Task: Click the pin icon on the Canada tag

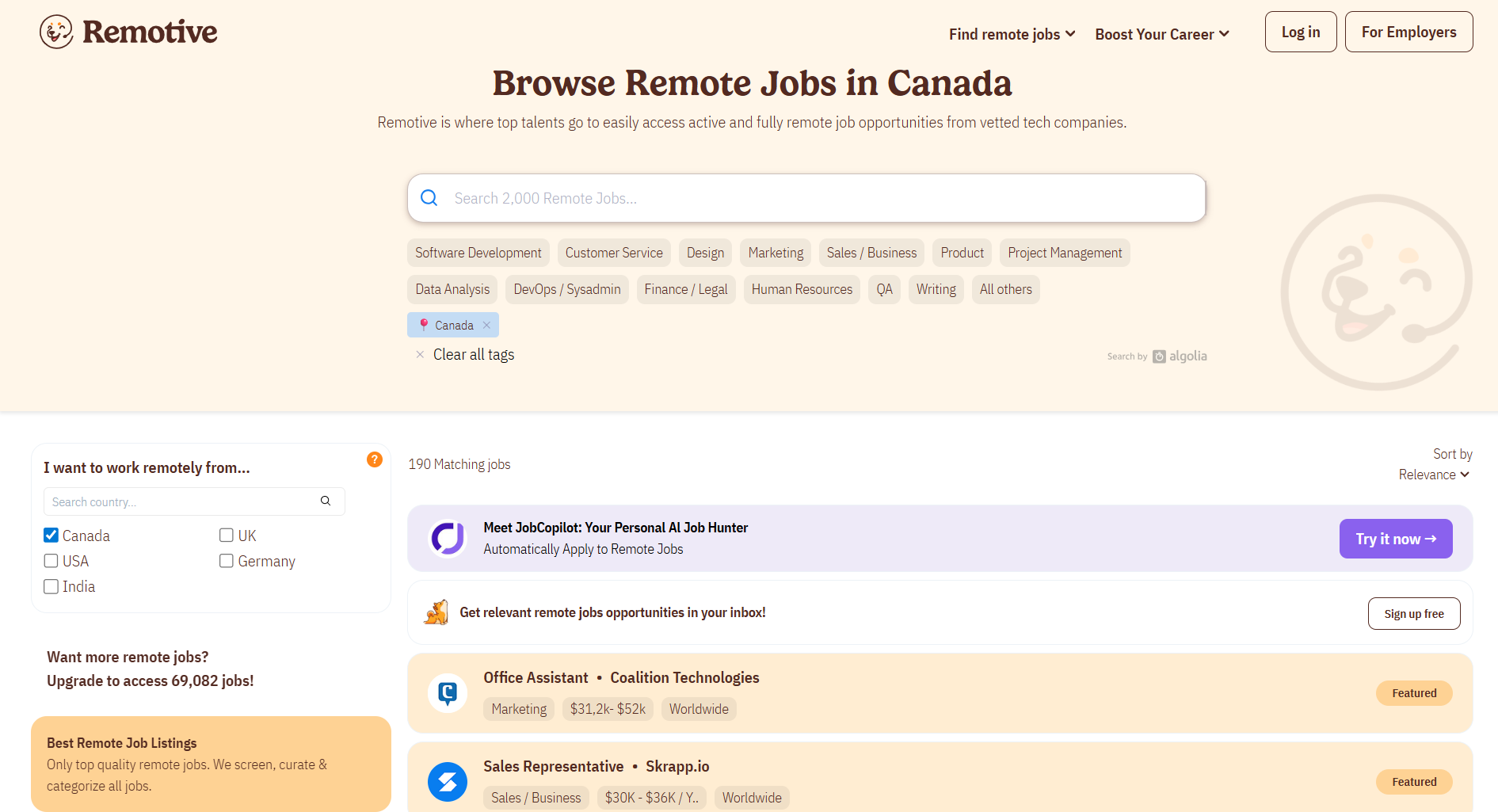Action: [424, 325]
